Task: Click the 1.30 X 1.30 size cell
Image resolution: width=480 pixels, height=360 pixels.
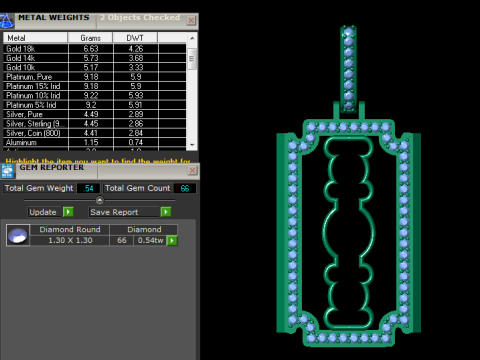Action: coord(70,240)
